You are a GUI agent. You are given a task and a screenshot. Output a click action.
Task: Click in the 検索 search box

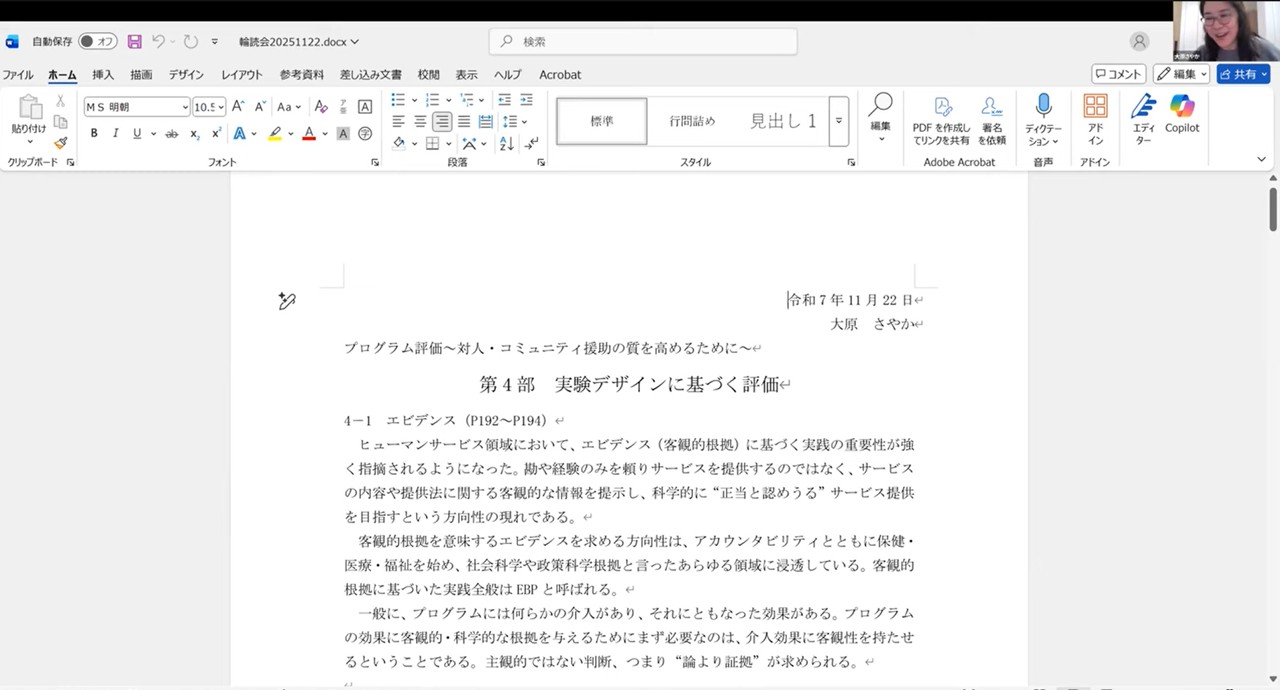point(643,42)
